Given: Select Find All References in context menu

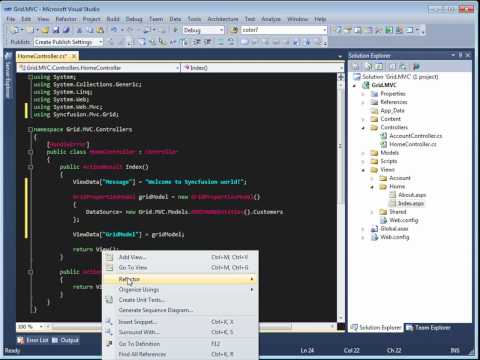Looking at the screenshot, I should (x=180, y=354).
